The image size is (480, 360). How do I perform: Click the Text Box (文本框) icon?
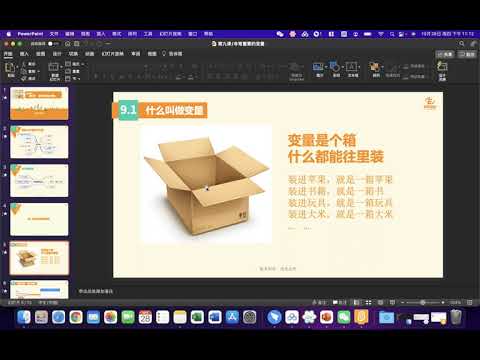[x=351, y=67]
